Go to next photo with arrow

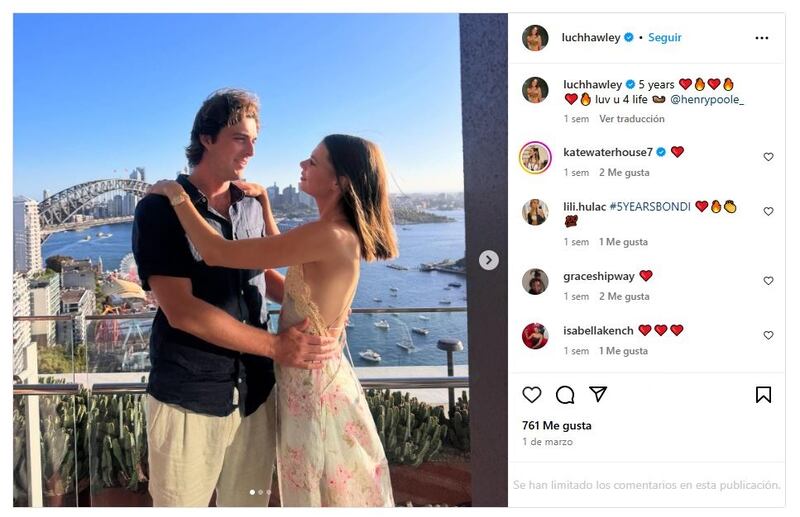(488, 260)
